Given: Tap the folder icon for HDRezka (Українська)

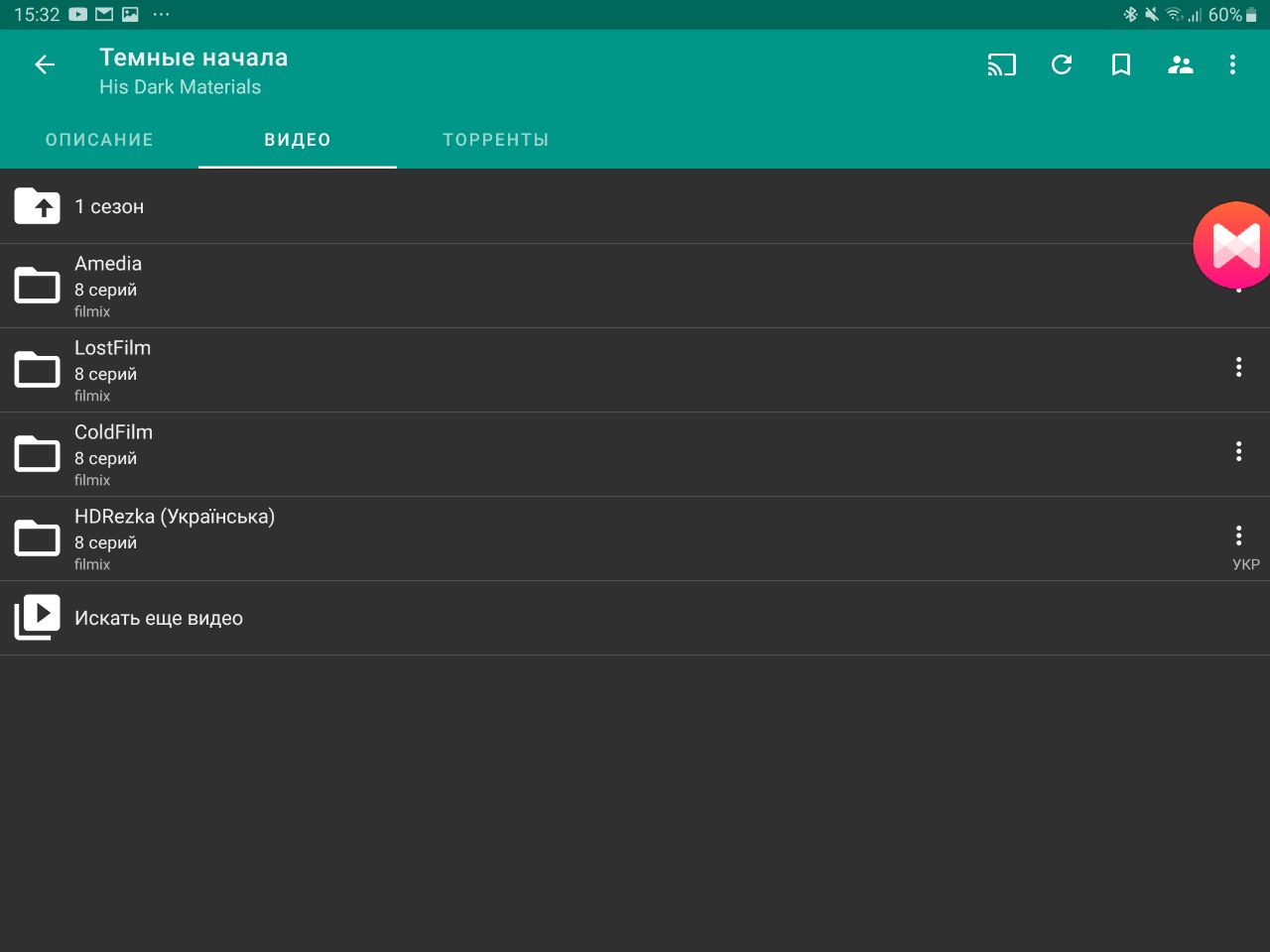Looking at the screenshot, I should pyautogui.click(x=38, y=538).
